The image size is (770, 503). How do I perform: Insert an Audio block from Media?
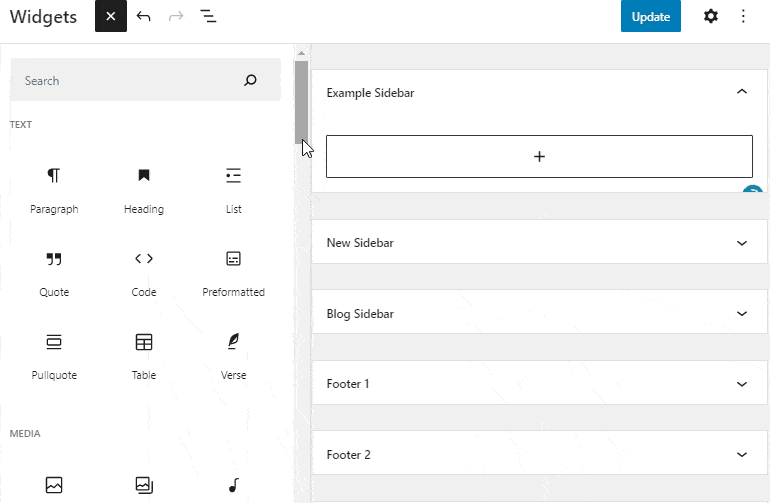pyautogui.click(x=234, y=485)
